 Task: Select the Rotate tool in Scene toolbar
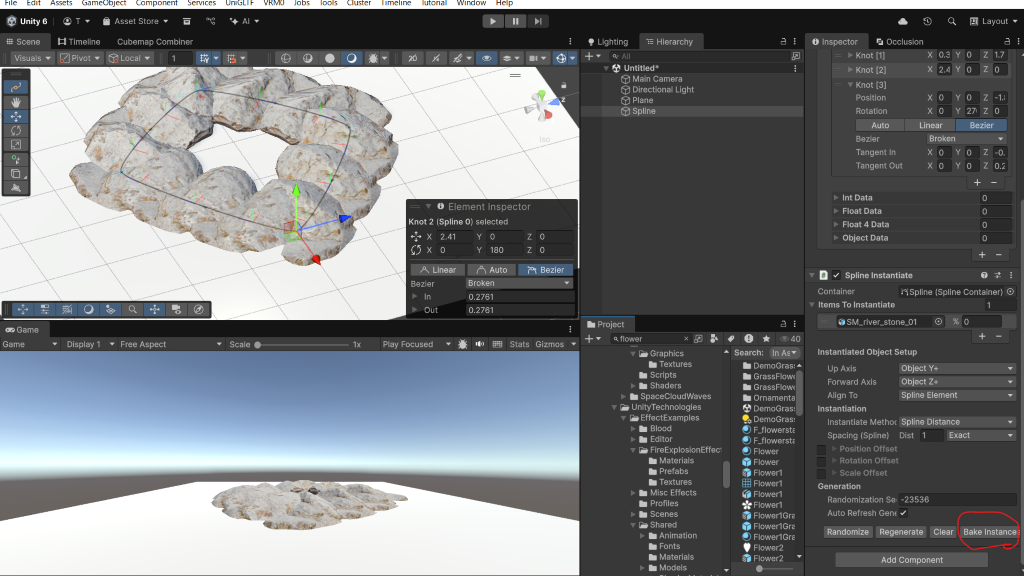point(16,130)
